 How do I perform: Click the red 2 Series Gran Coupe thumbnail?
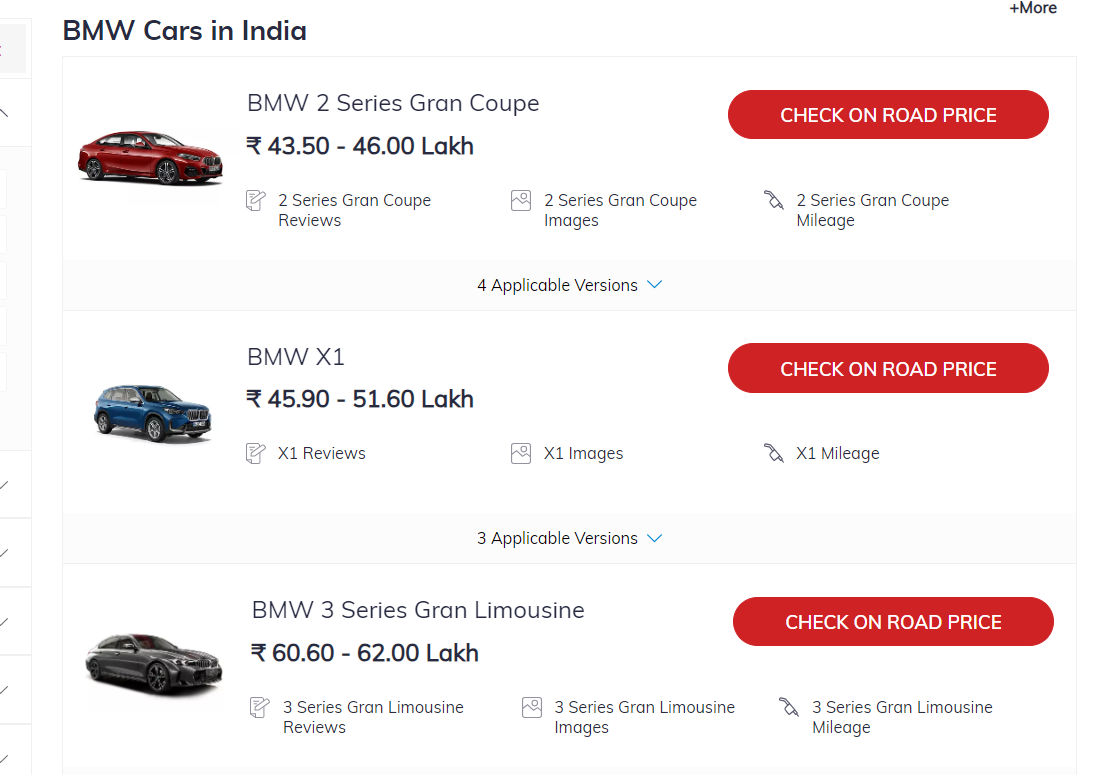pyautogui.click(x=150, y=158)
